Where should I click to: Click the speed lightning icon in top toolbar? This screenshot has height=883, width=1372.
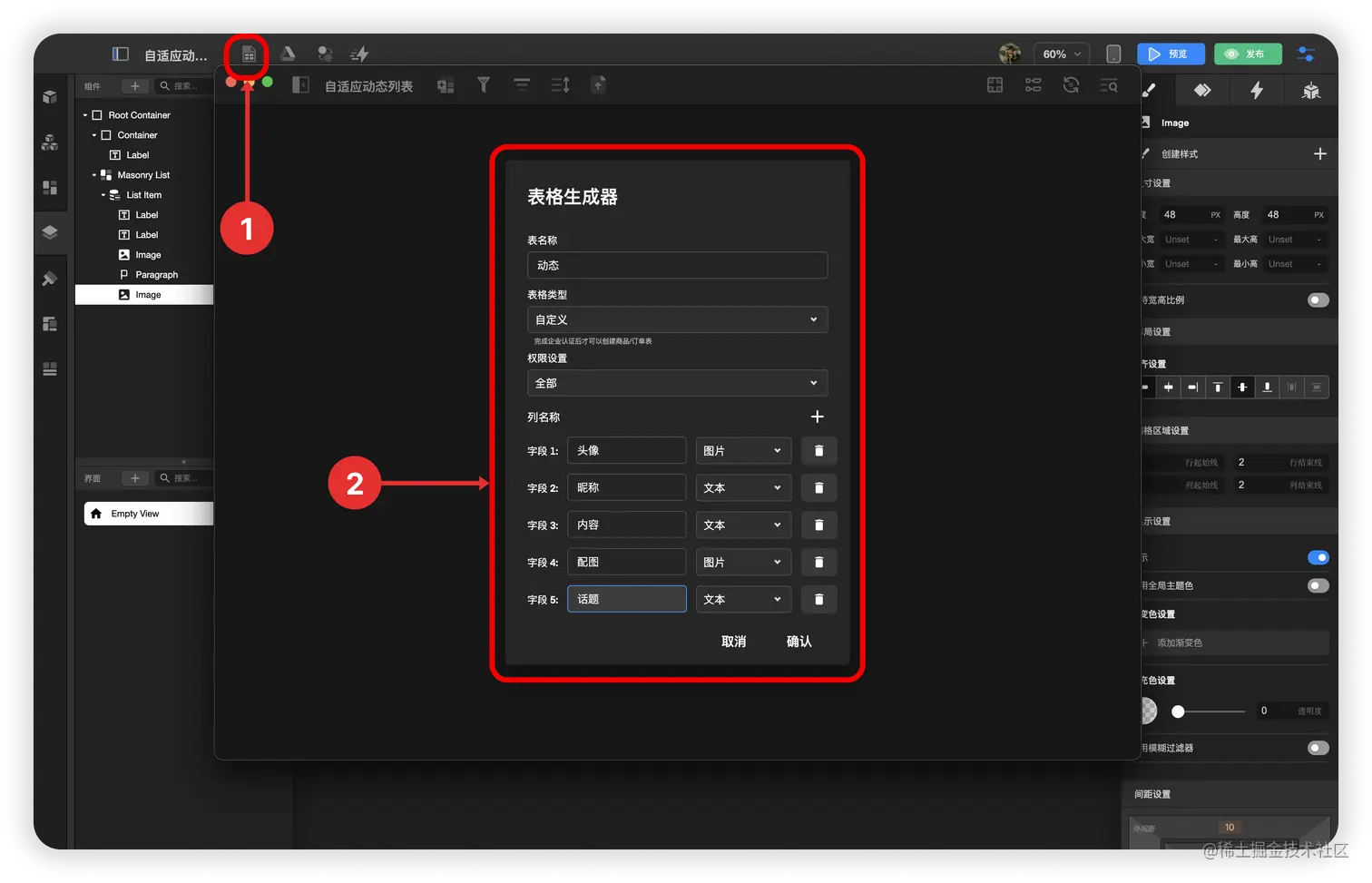coord(359,54)
